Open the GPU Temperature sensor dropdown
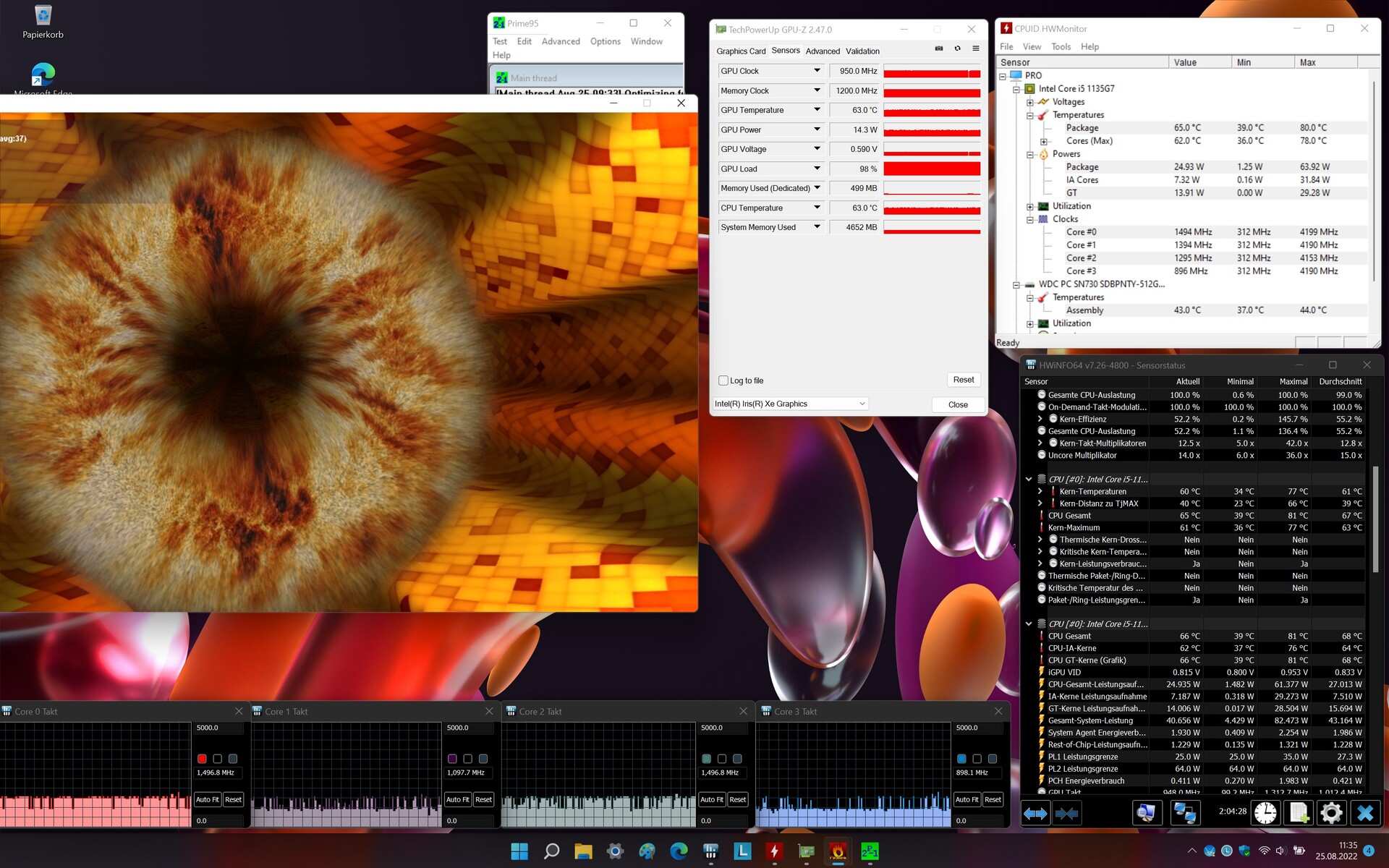 (x=817, y=110)
